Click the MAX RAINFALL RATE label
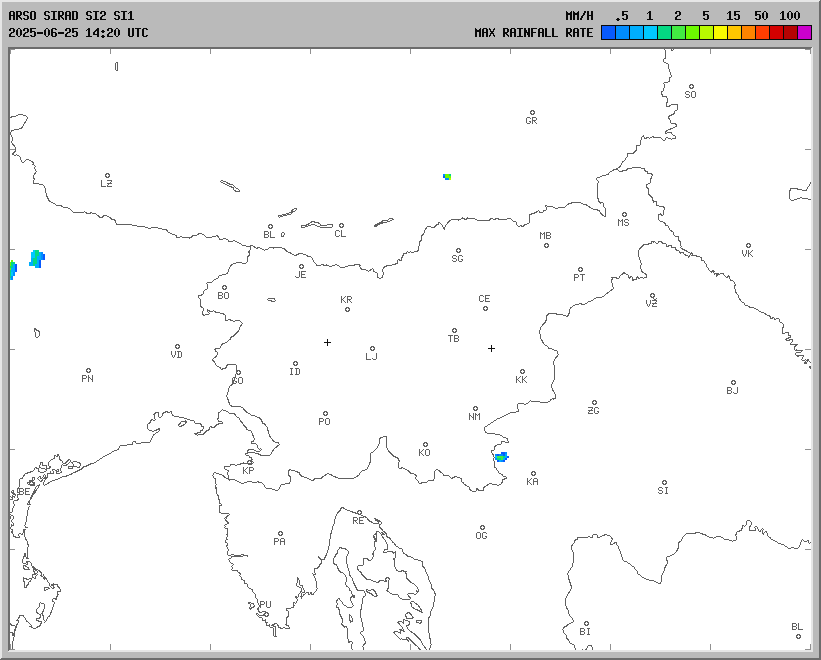Screen dimensions: 821x660 click(533, 33)
